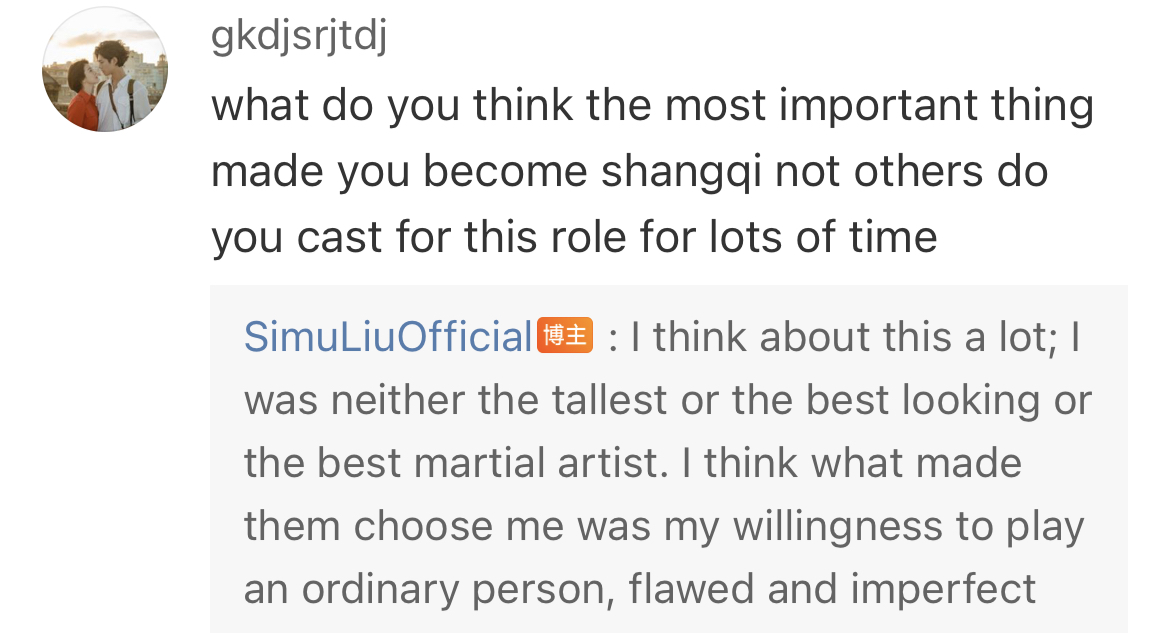Click the line "an ordinary person, flawed and imperfect"
Viewport: 1170px width, 633px height.
640,590
